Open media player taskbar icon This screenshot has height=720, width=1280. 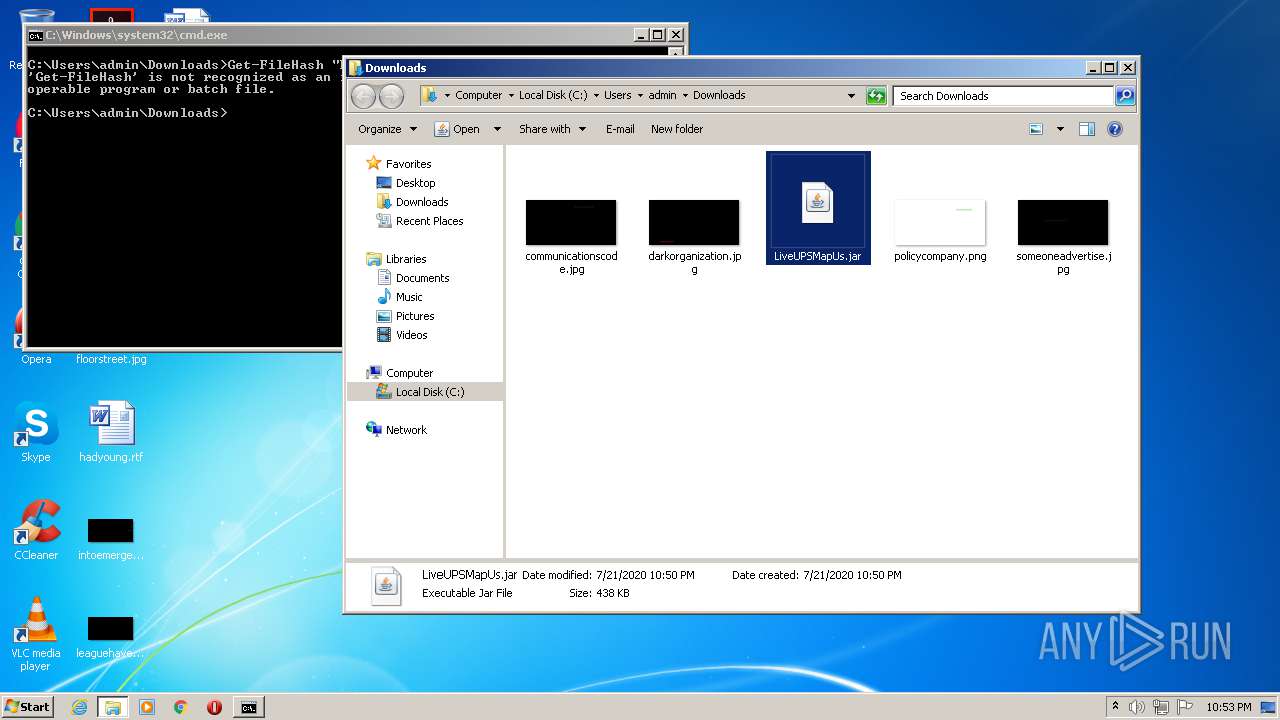[x=147, y=707]
